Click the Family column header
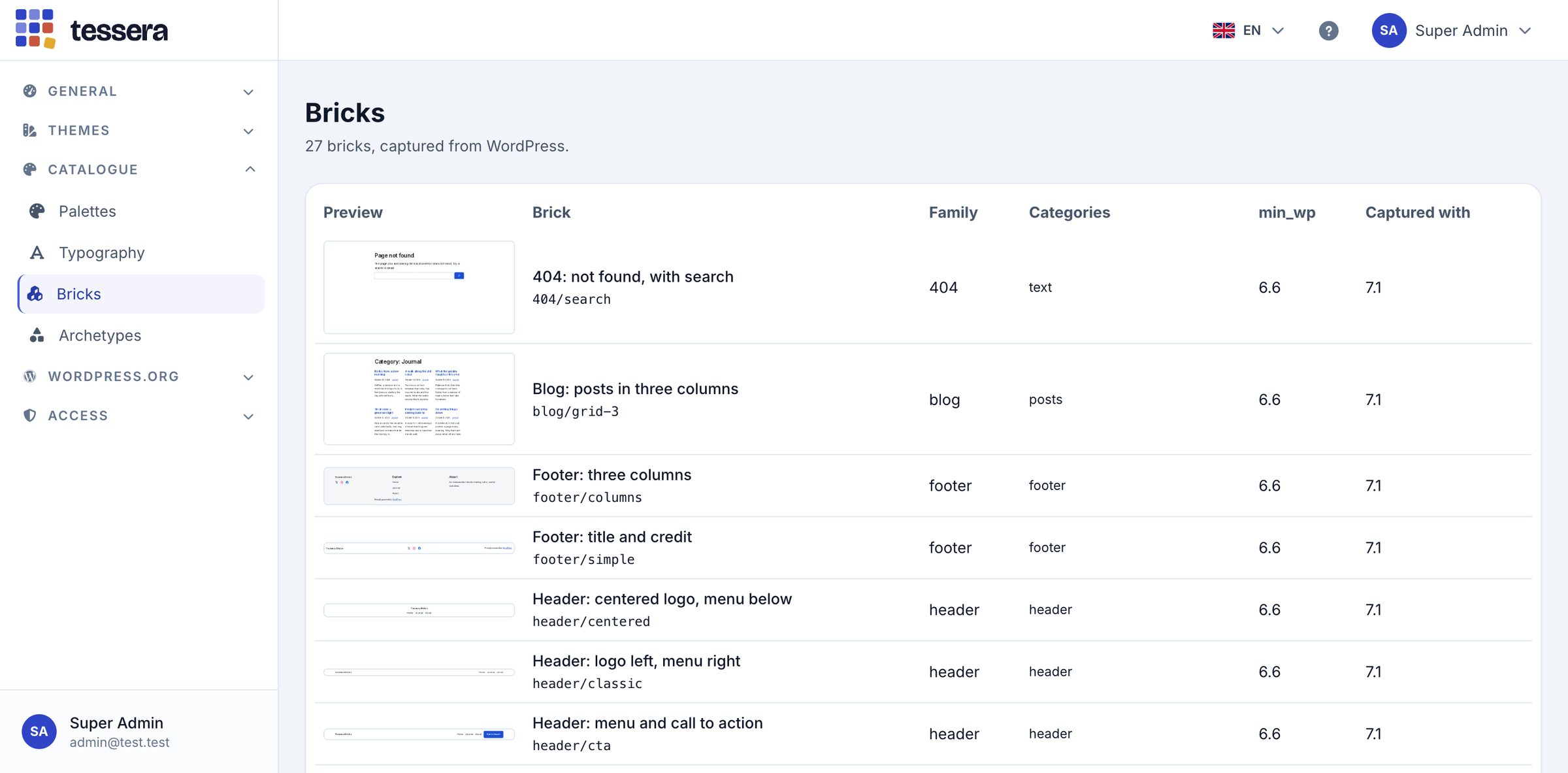 (953, 212)
